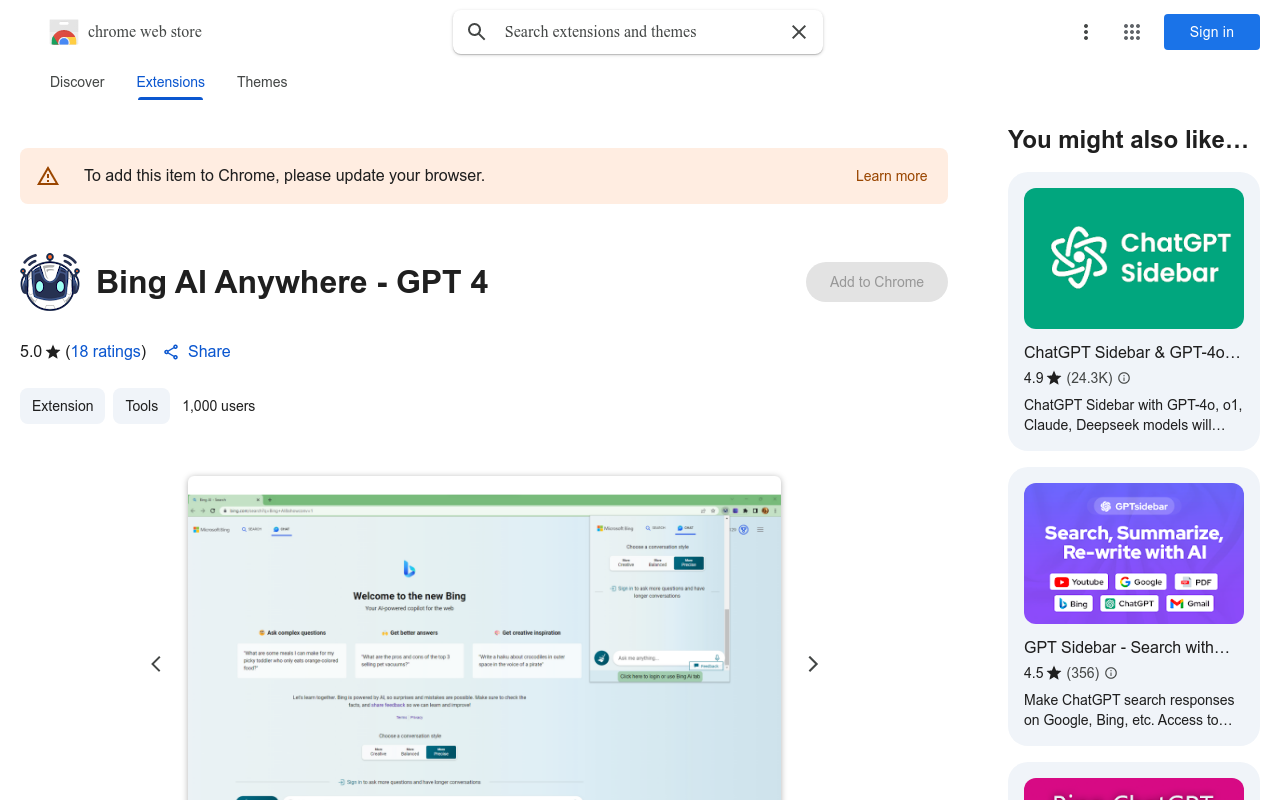
Task: Switch to the Extensions tab
Action: 171,82
